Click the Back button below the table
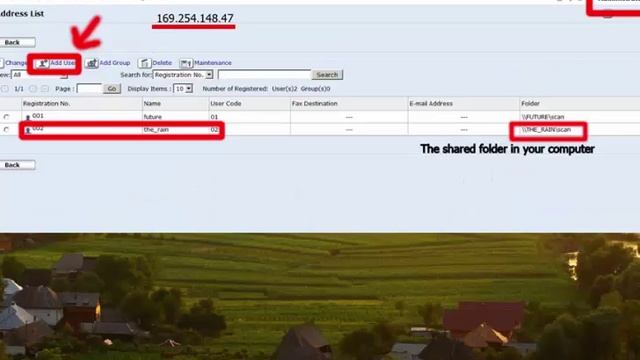The height and width of the screenshot is (360, 640). (17, 165)
